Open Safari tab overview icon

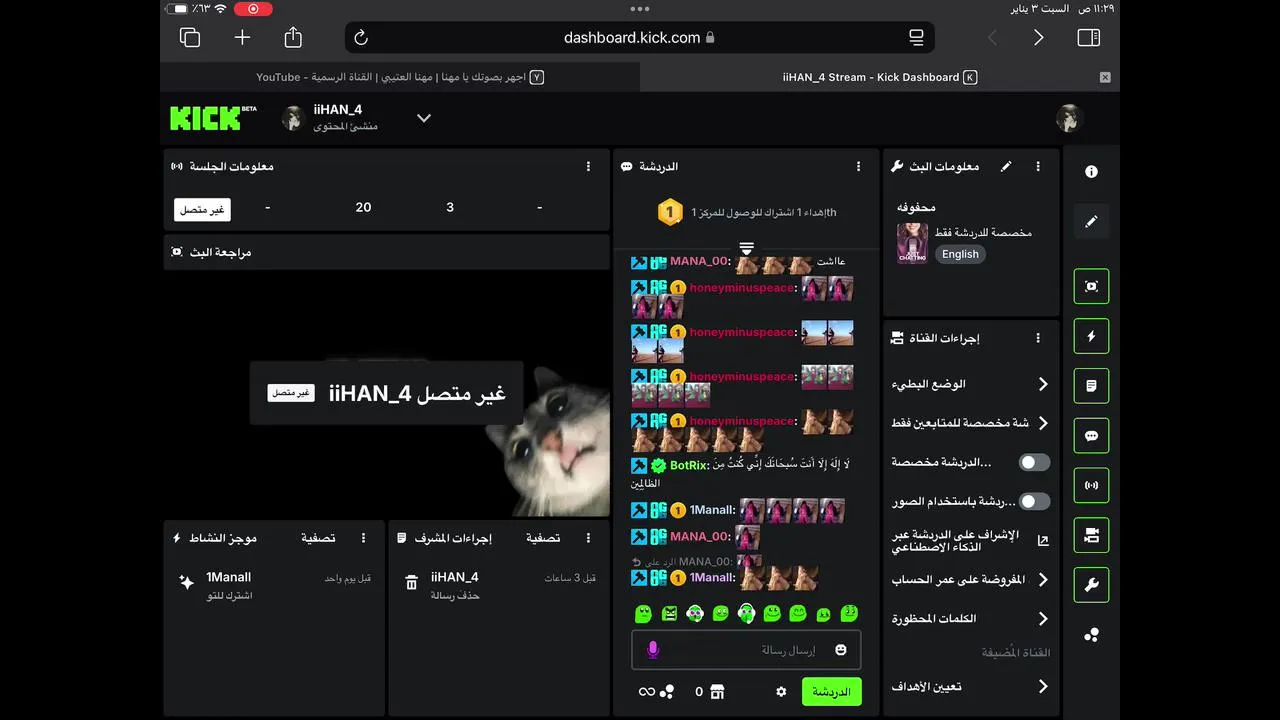tap(190, 38)
